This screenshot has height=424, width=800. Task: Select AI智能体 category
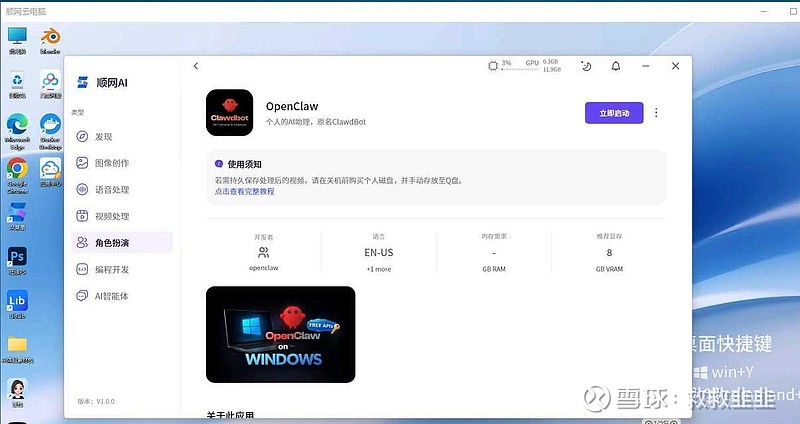(x=122, y=296)
